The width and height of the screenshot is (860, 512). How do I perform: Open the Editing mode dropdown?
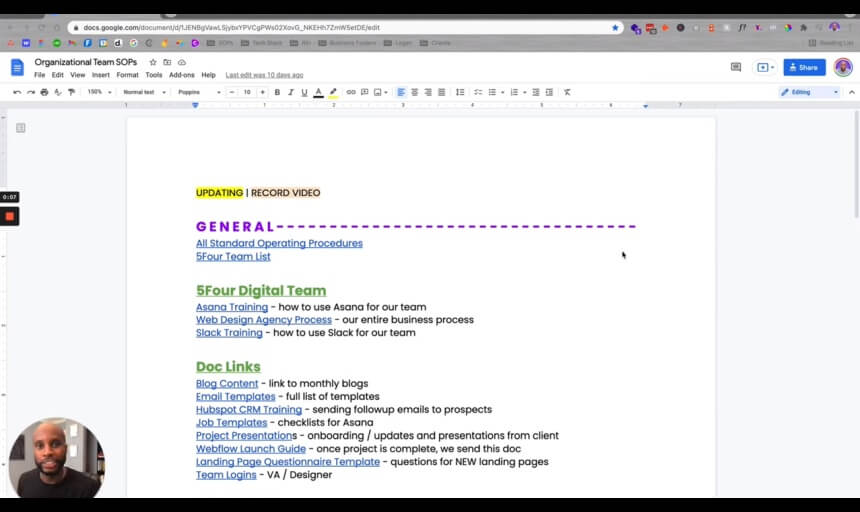point(810,92)
